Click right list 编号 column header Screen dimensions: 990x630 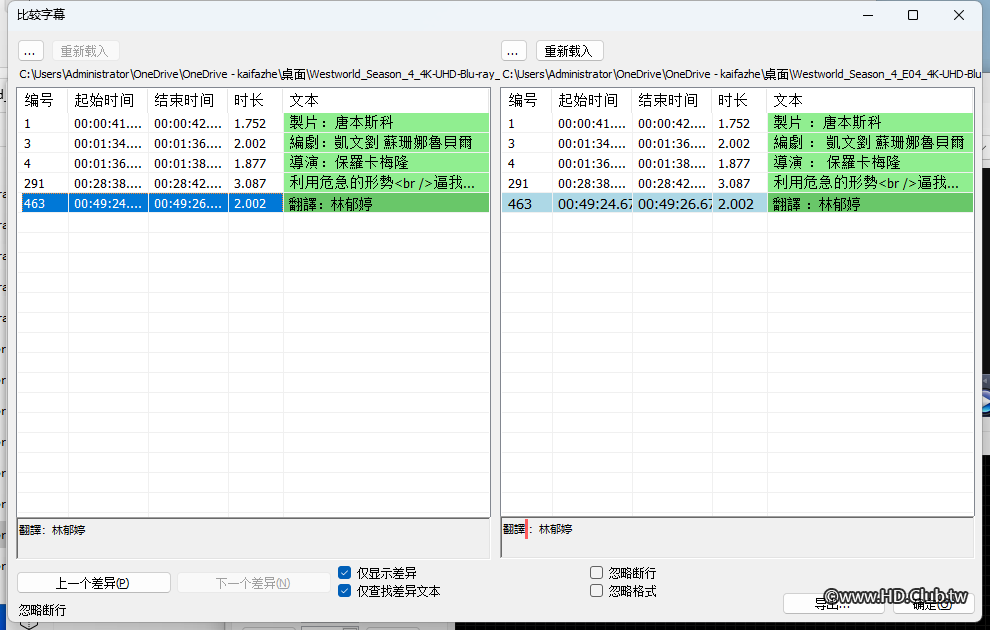(527, 100)
